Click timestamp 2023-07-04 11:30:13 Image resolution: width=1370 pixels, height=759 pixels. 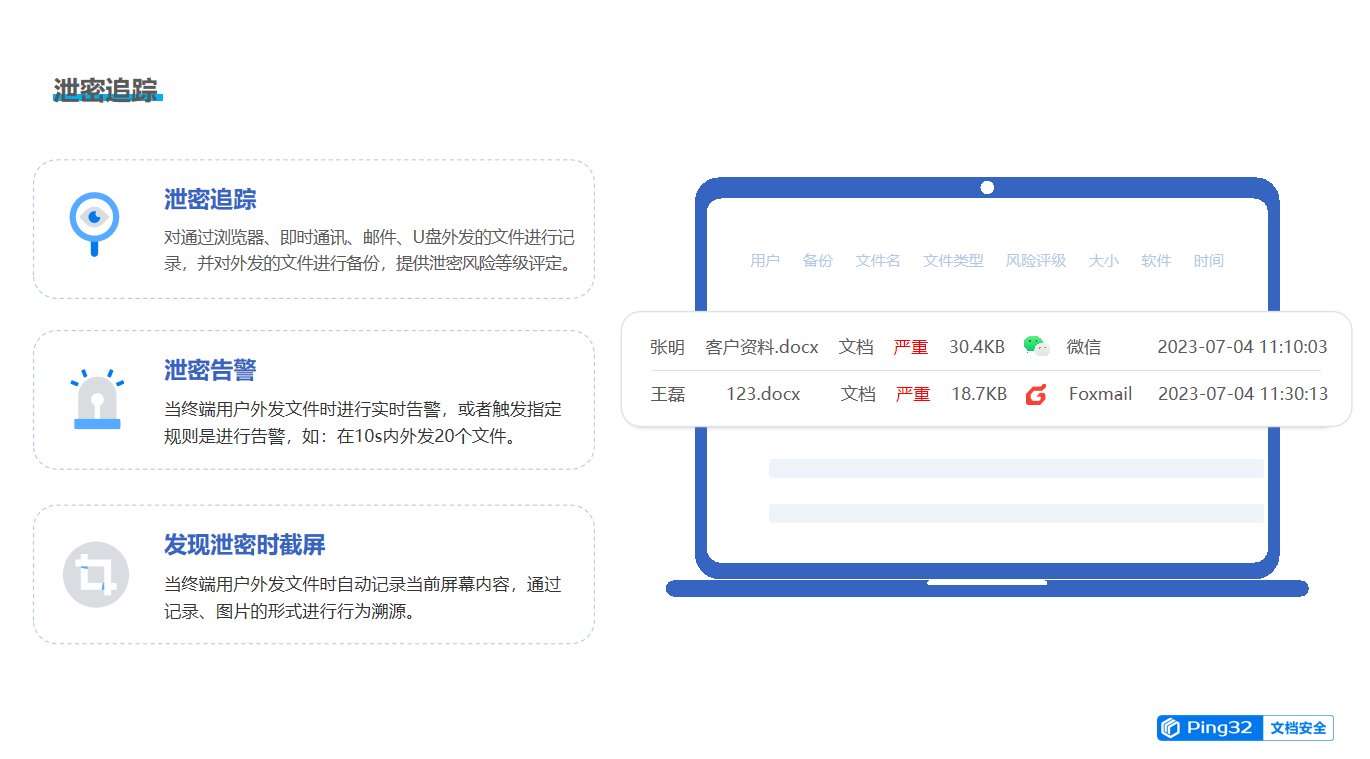click(x=1243, y=394)
